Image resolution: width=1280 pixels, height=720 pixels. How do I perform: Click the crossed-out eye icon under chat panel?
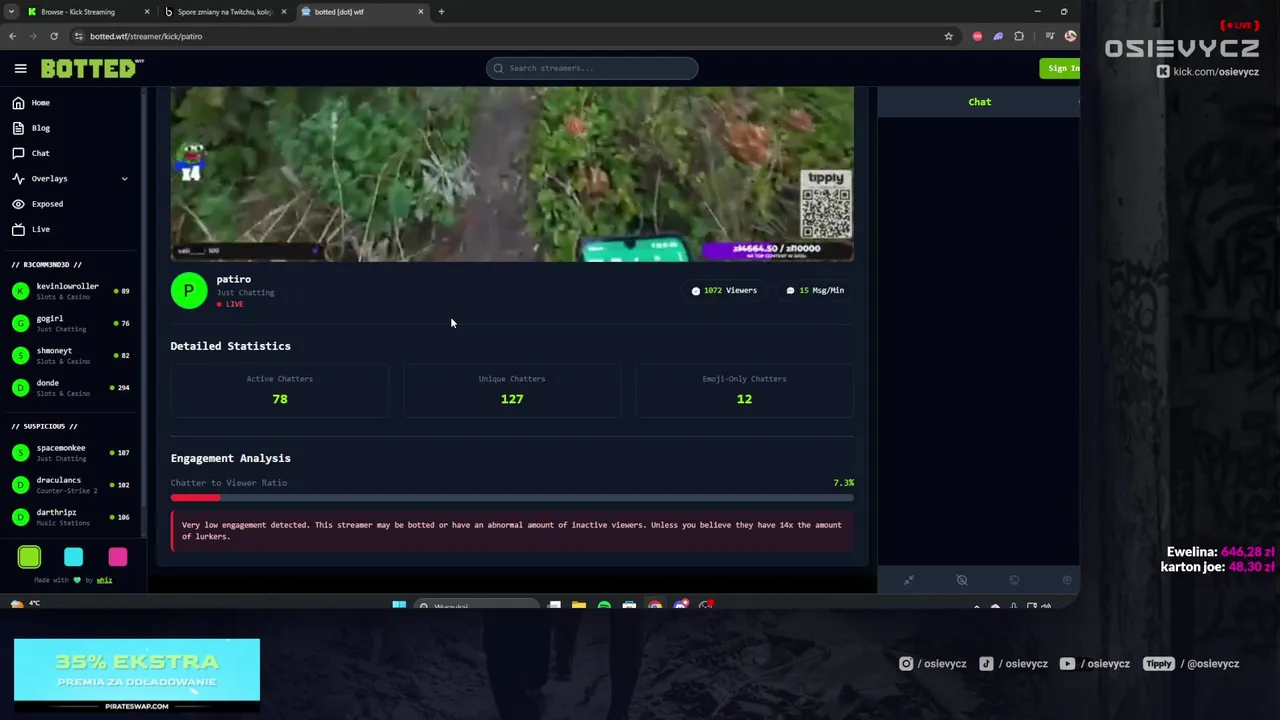point(962,580)
